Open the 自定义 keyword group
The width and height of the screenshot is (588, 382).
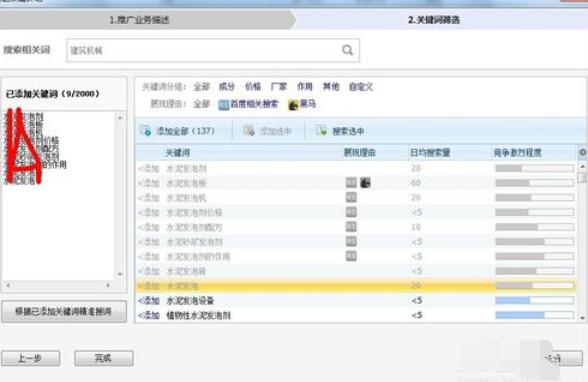361,87
